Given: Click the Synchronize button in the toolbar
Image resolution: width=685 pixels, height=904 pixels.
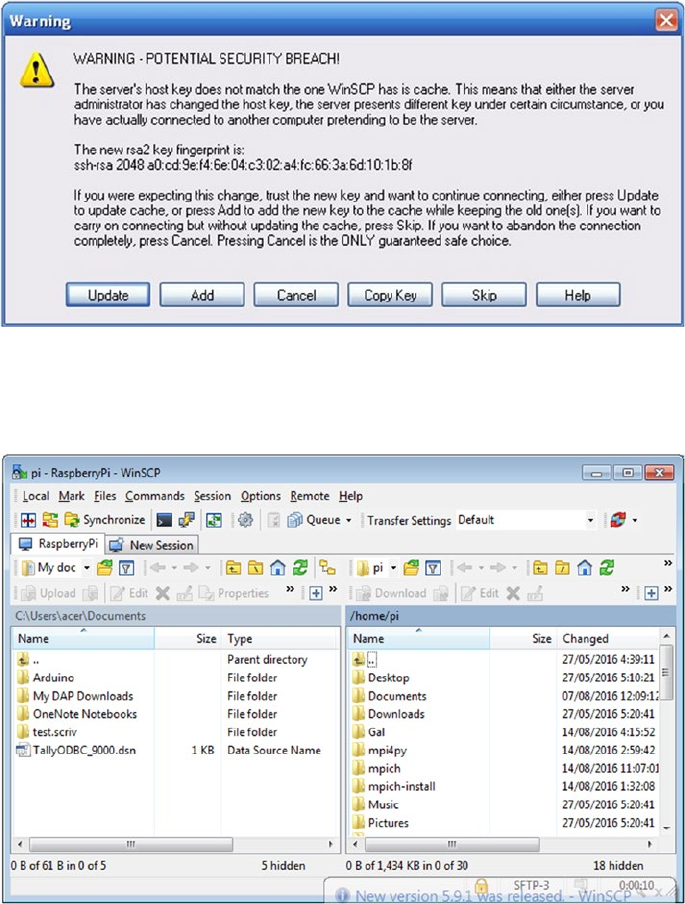Looking at the screenshot, I should [104, 520].
